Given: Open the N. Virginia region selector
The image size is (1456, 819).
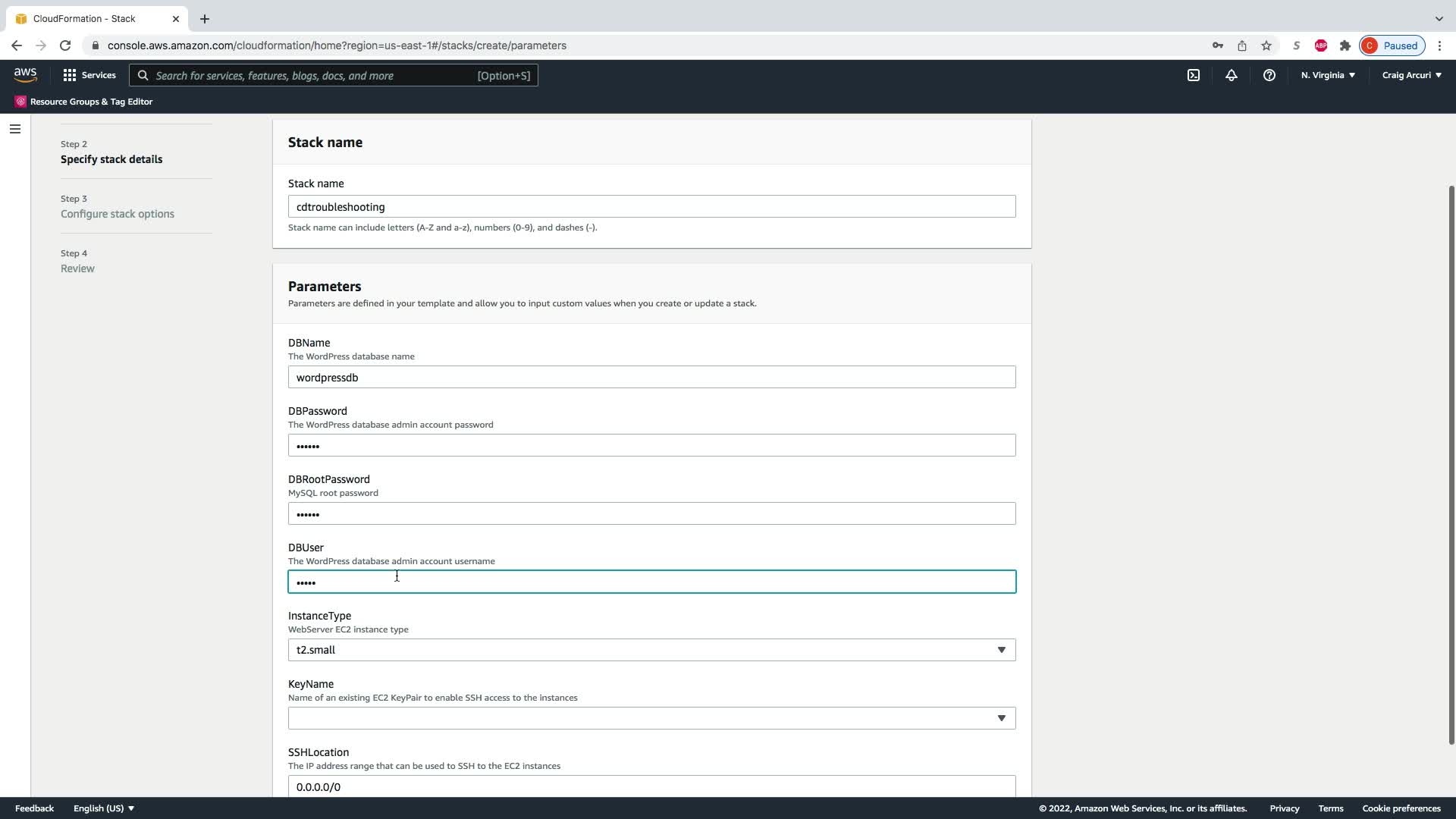Looking at the screenshot, I should coord(1328,75).
